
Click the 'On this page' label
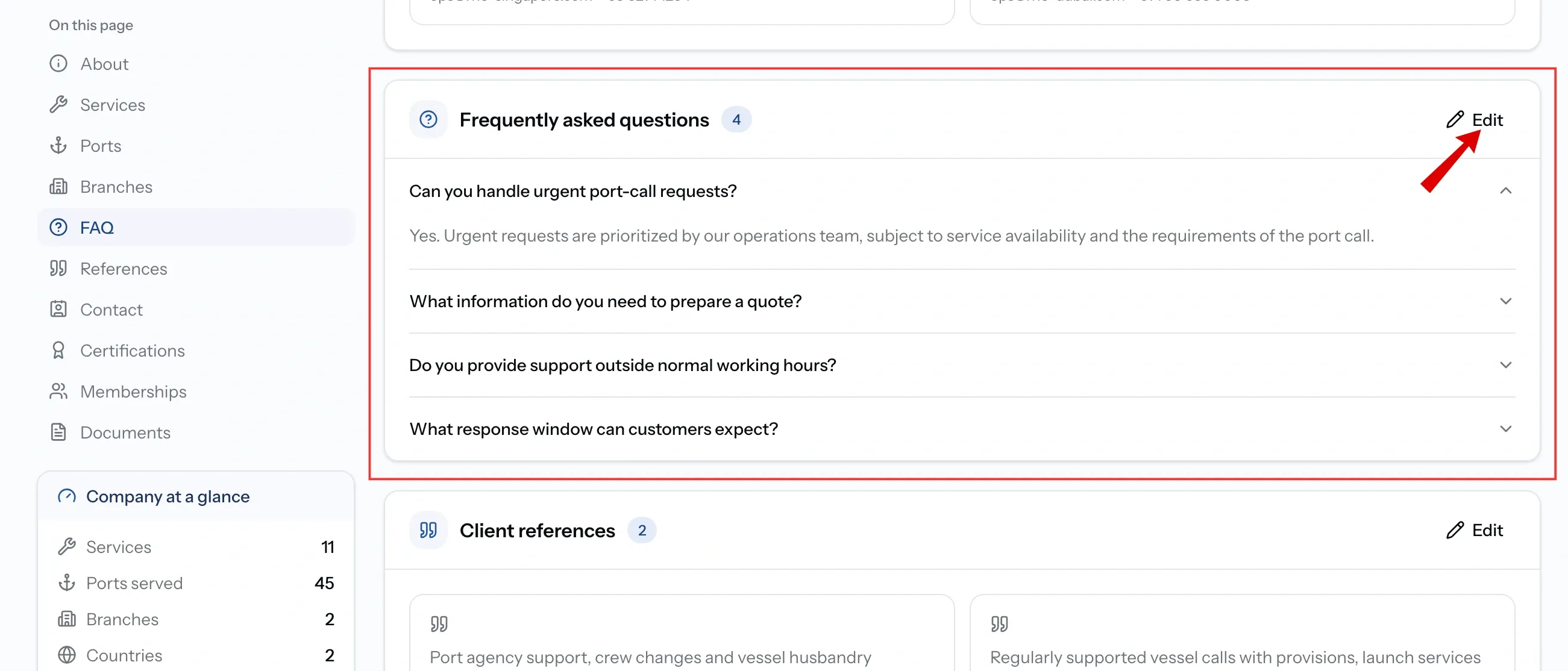click(x=91, y=25)
